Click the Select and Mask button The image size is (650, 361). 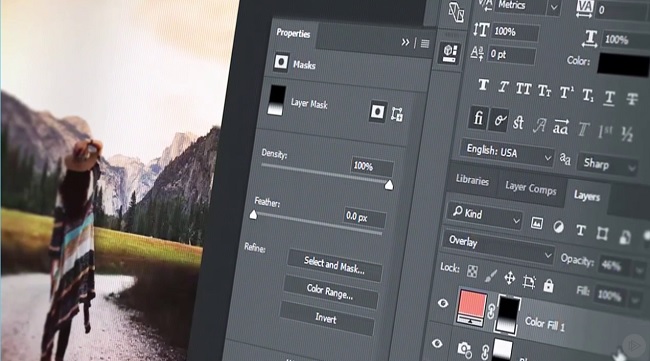pyautogui.click(x=334, y=265)
